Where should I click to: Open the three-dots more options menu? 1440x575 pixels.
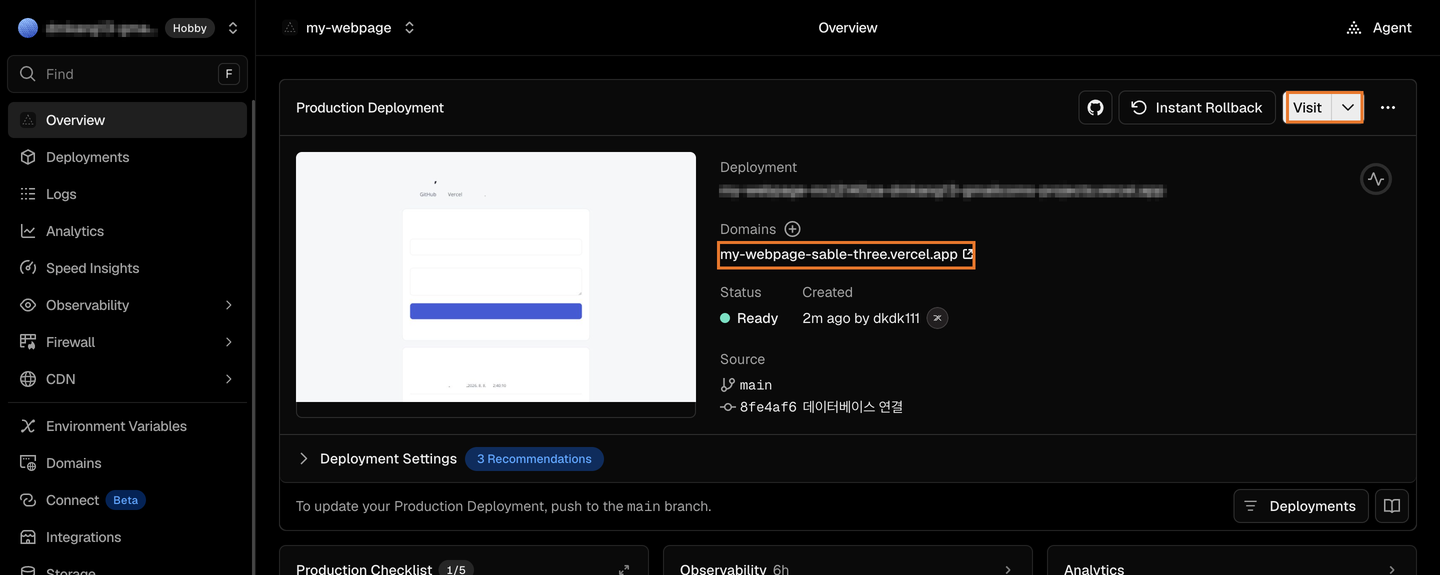(x=1388, y=107)
